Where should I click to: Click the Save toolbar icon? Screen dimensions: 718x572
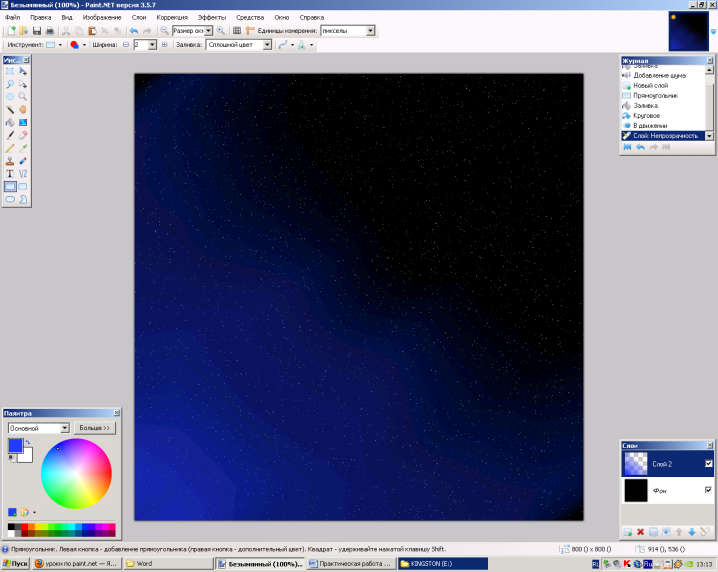click(x=37, y=31)
